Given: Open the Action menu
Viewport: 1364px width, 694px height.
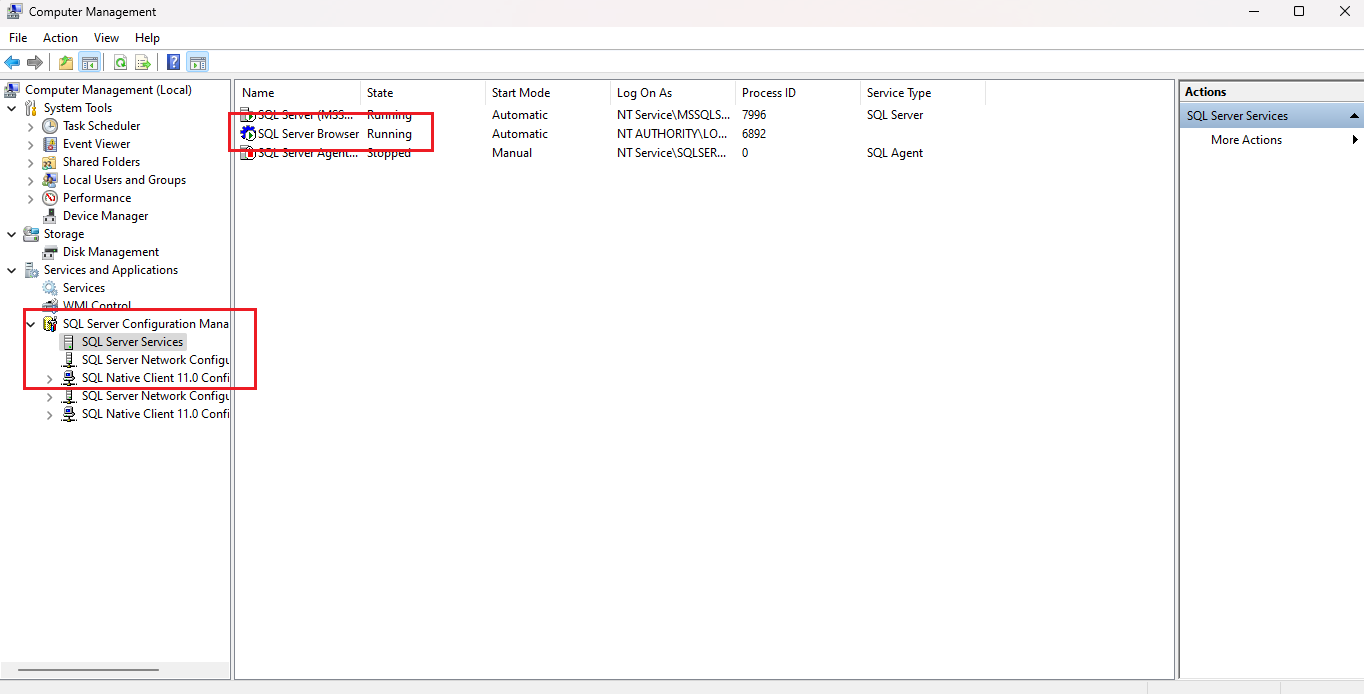Looking at the screenshot, I should [60, 38].
